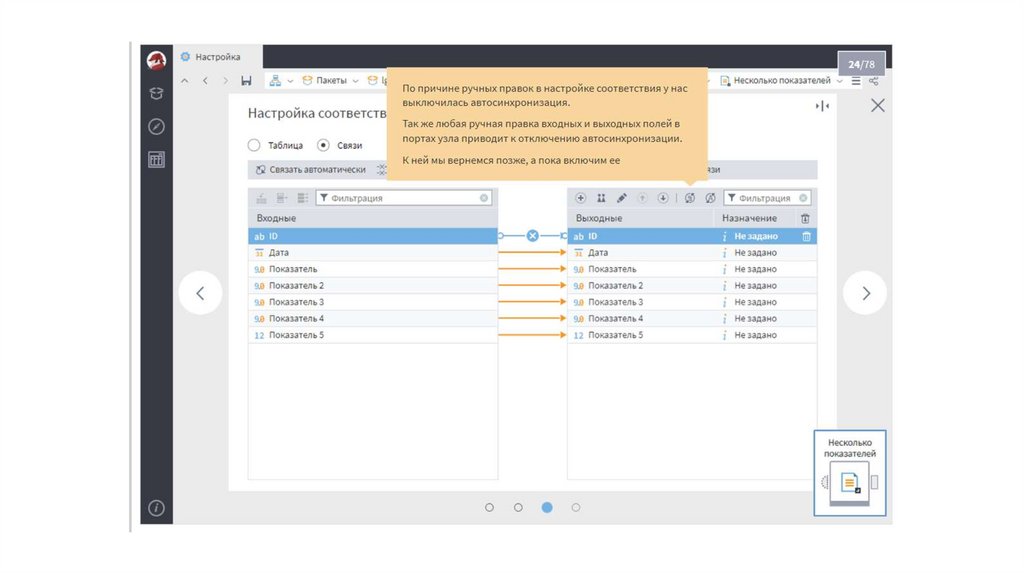
Task: Click the add field plus icon in output toolbar
Action: click(x=581, y=198)
